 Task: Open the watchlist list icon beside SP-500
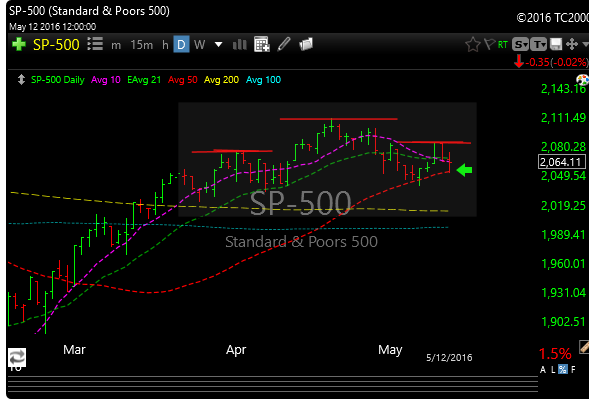(95, 44)
